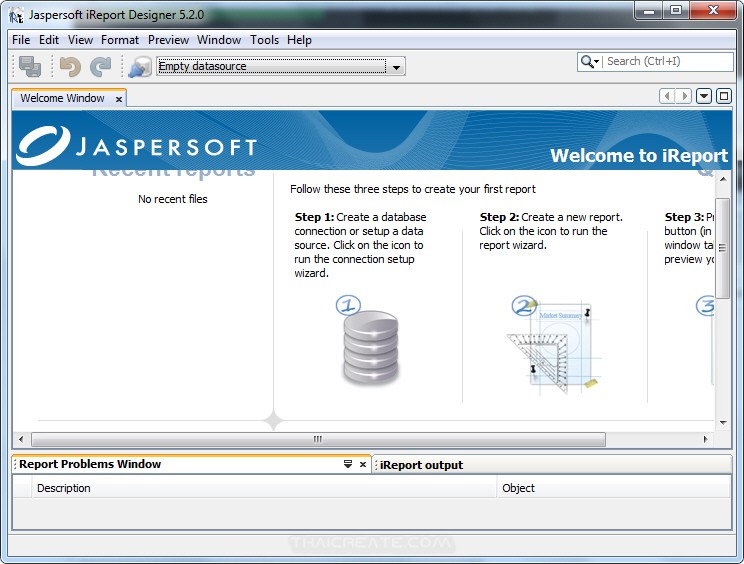The height and width of the screenshot is (564, 744).
Task: Open the Help menu
Action: 299,40
